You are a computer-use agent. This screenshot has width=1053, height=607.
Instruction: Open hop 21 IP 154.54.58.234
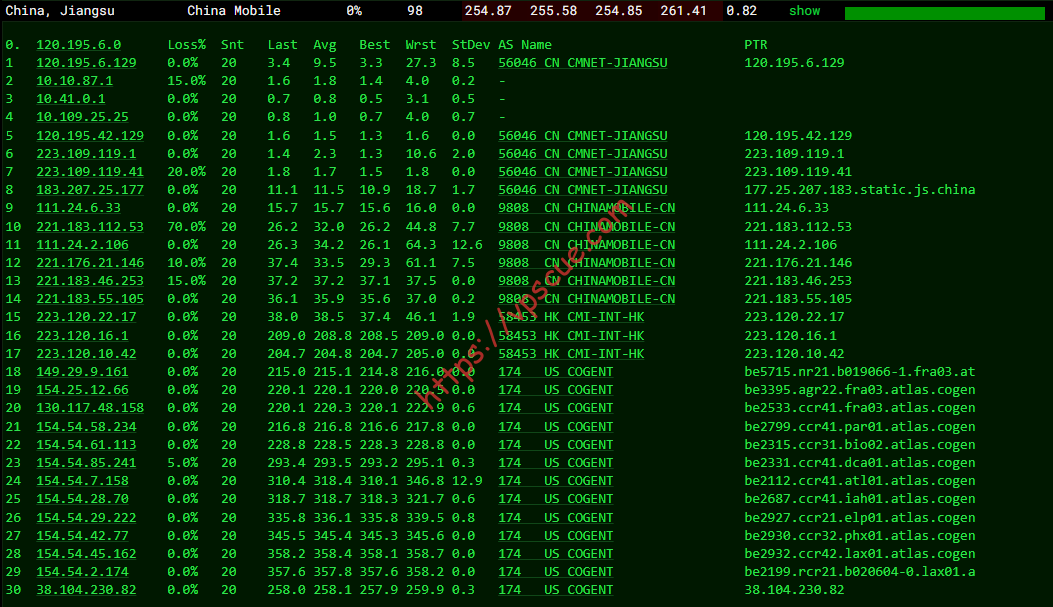click(x=86, y=427)
